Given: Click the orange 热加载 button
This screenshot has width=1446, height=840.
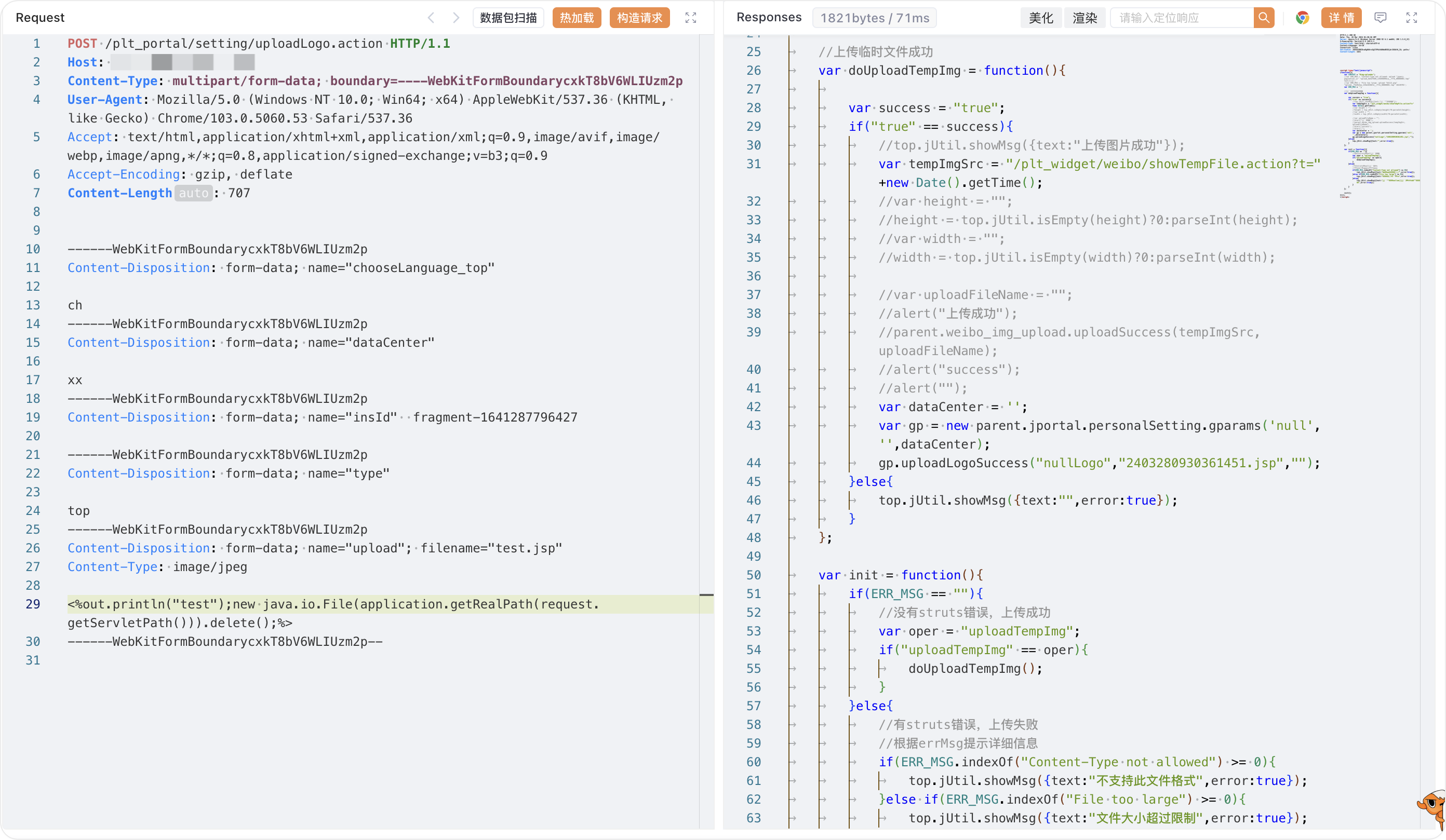Looking at the screenshot, I should coord(577,18).
